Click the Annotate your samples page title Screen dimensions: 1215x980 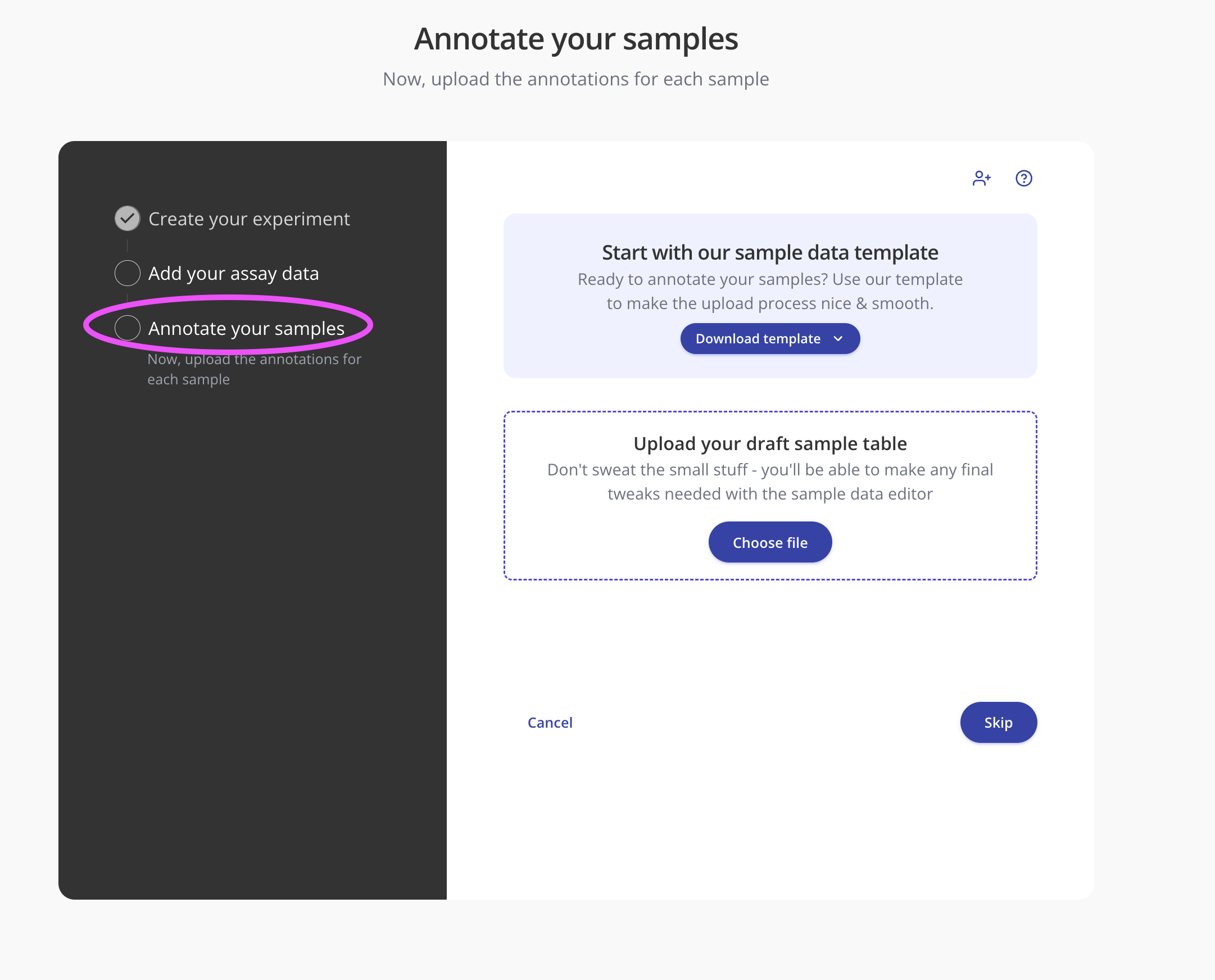(x=576, y=39)
